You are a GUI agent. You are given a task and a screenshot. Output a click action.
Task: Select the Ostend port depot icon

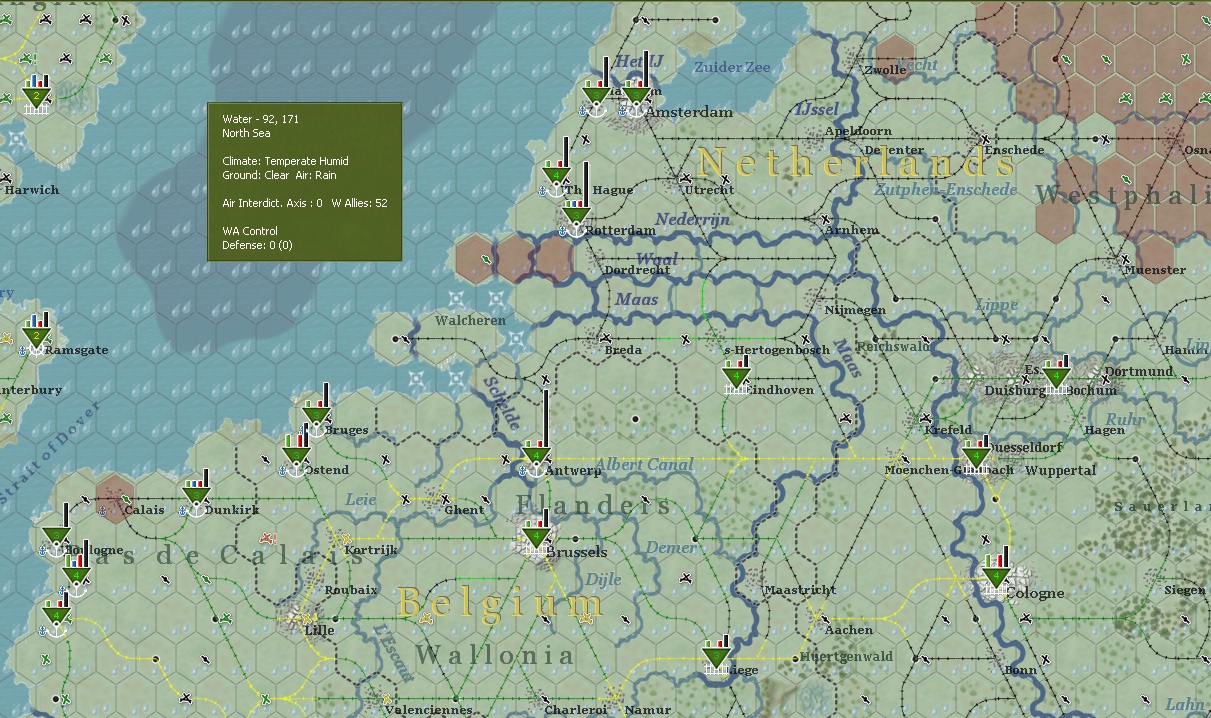pyautogui.click(x=296, y=460)
